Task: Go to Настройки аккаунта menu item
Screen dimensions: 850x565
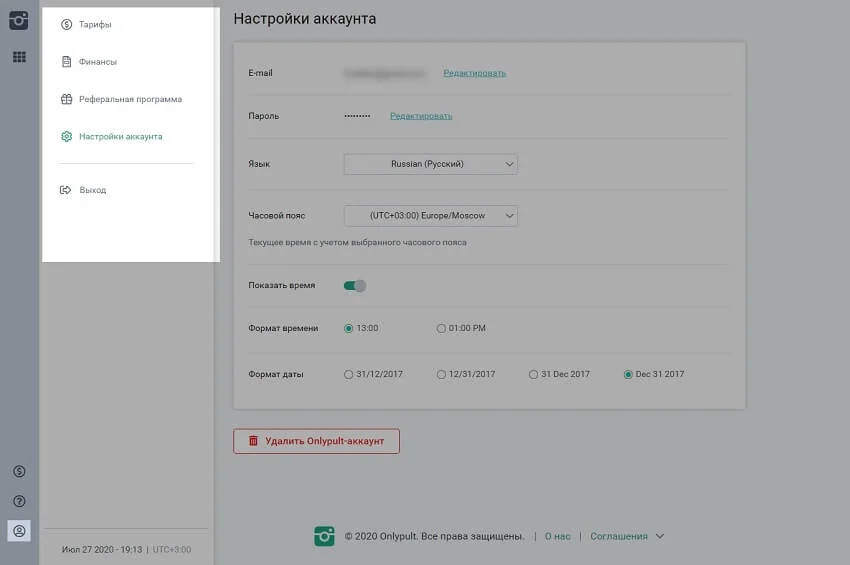Action: point(120,136)
